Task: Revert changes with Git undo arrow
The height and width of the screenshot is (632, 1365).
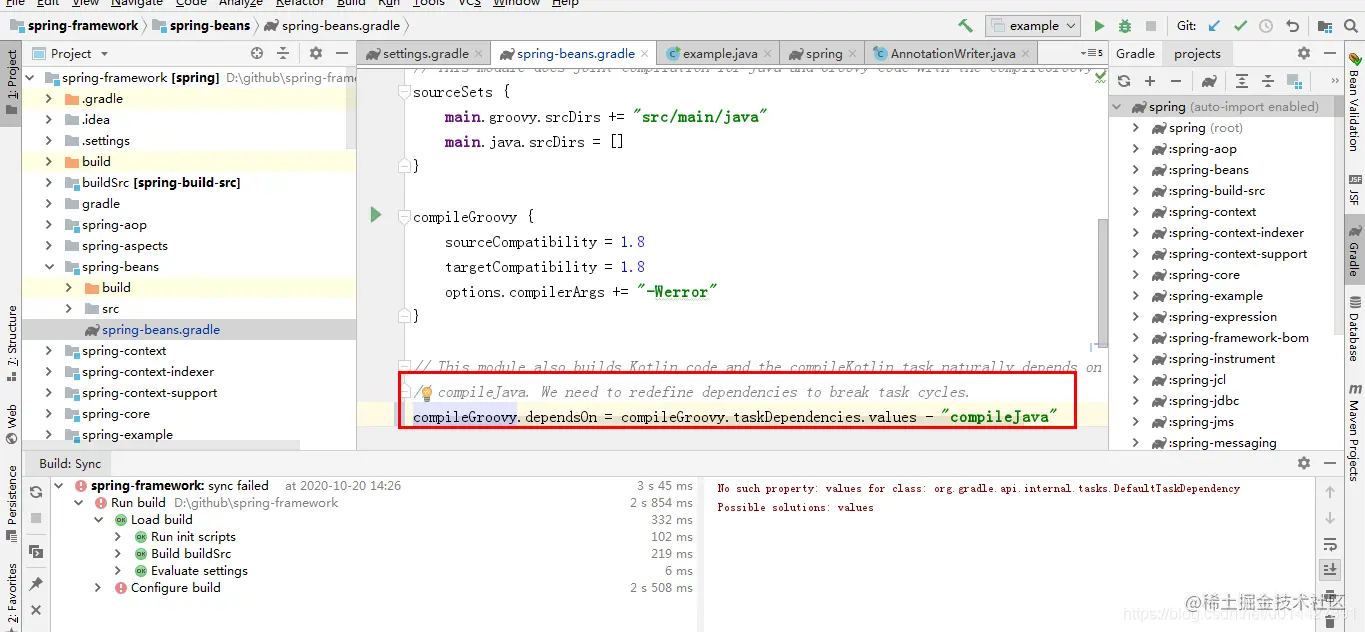Action: [1293, 26]
